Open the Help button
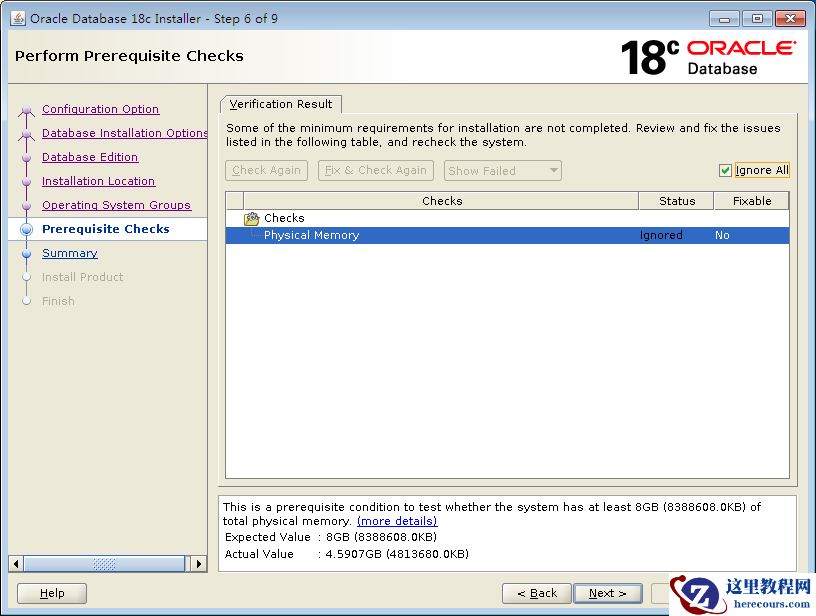Image resolution: width=816 pixels, height=616 pixels. pyautogui.click(x=52, y=593)
